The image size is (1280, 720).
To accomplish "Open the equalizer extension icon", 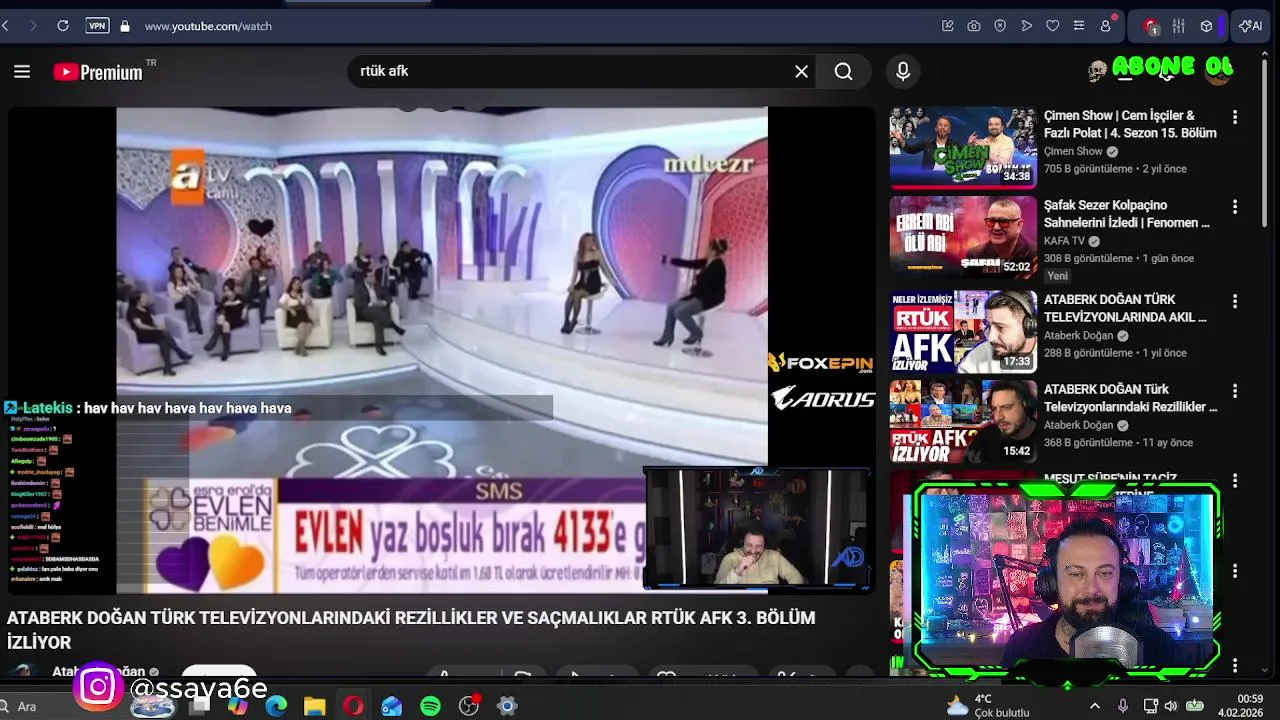I will tap(1179, 26).
